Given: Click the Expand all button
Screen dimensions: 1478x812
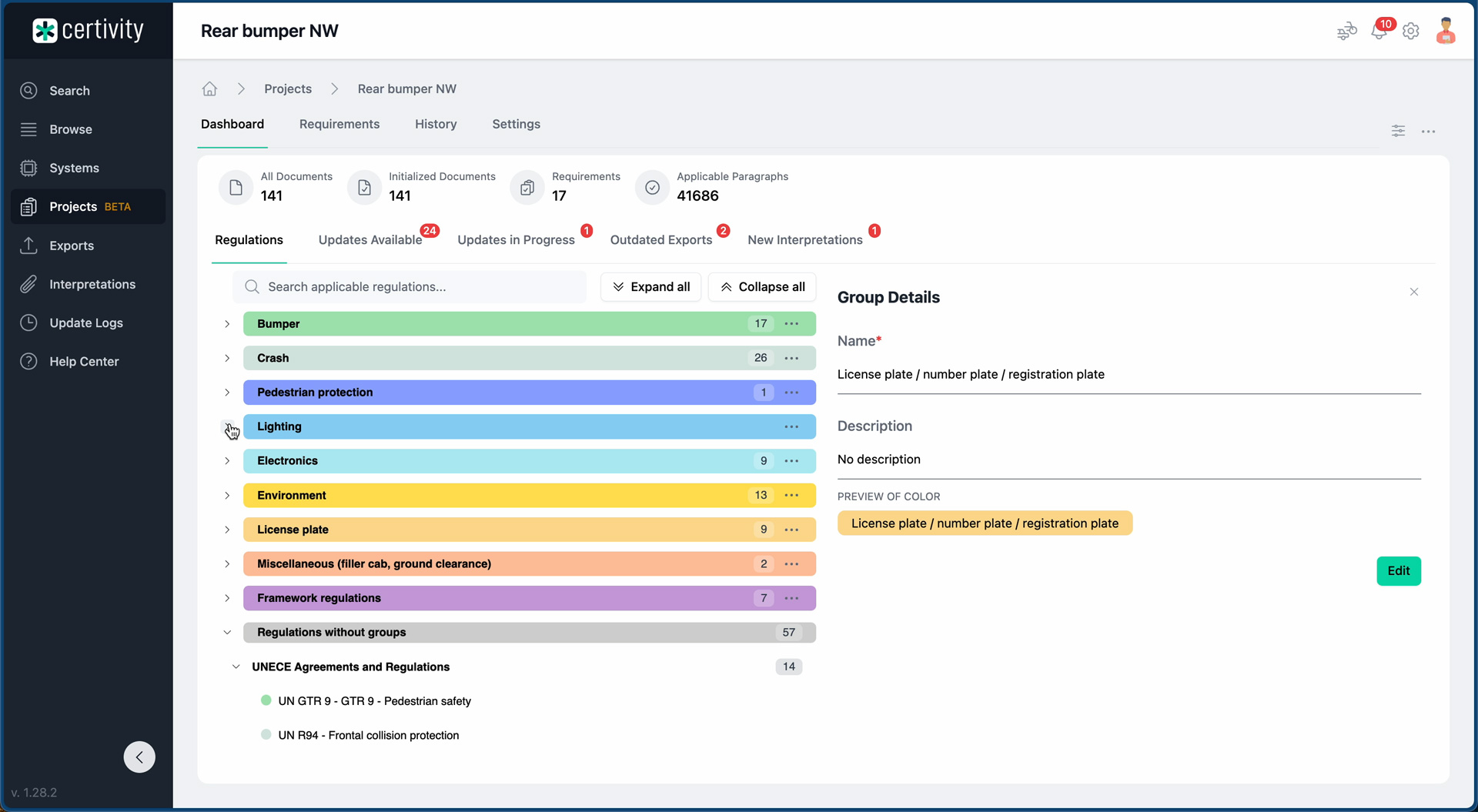Looking at the screenshot, I should pyautogui.click(x=650, y=287).
